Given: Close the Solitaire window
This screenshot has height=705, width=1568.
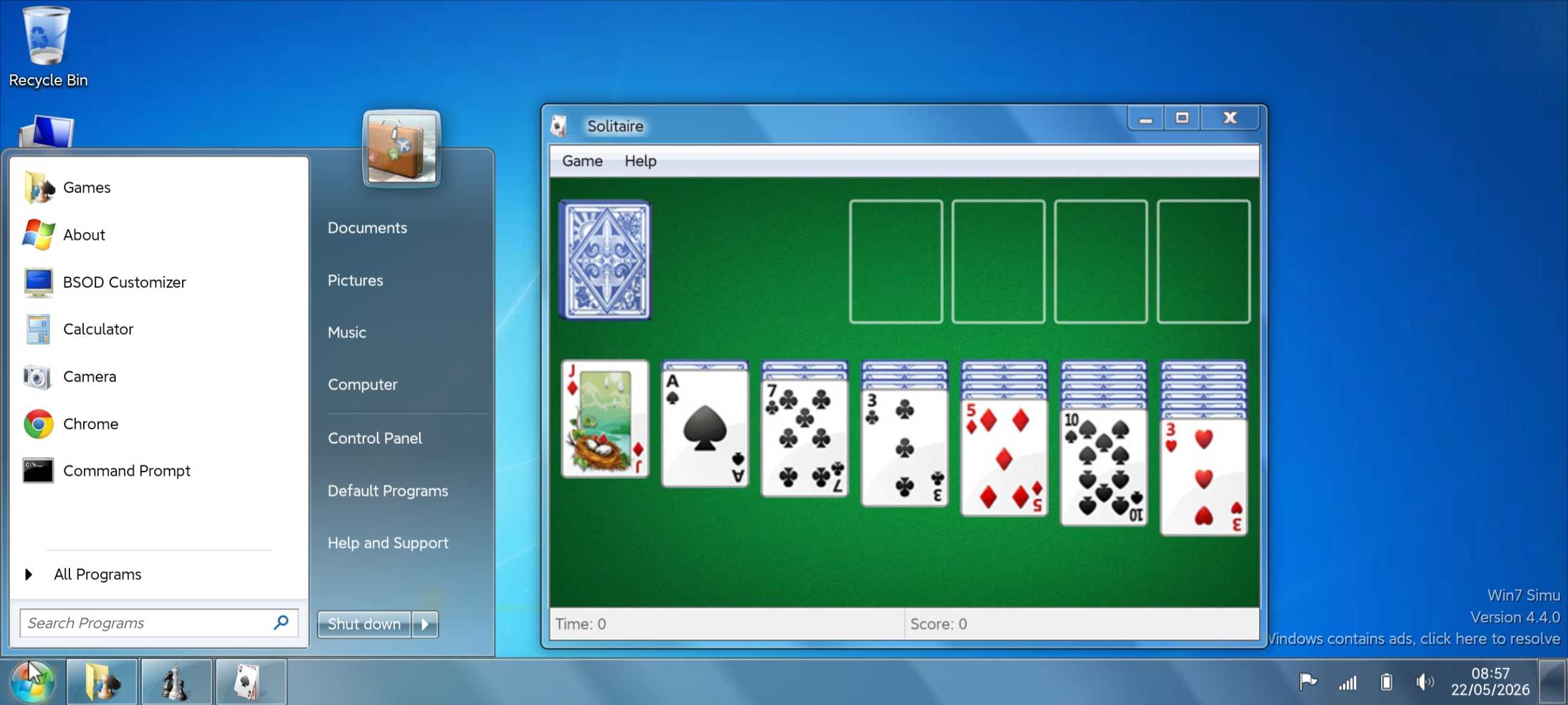Looking at the screenshot, I should click(x=1230, y=118).
